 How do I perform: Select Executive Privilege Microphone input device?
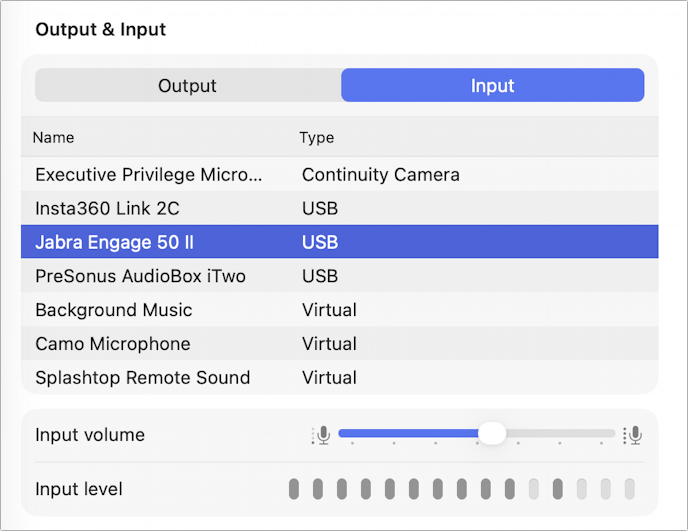click(x=148, y=174)
